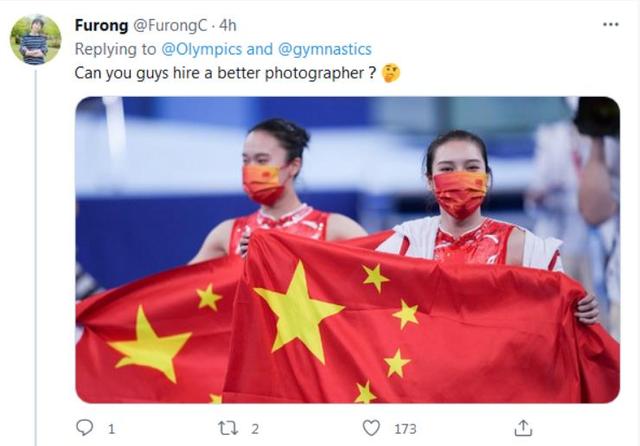Click the retweet count showing 2
640x446 pixels.
(255, 429)
